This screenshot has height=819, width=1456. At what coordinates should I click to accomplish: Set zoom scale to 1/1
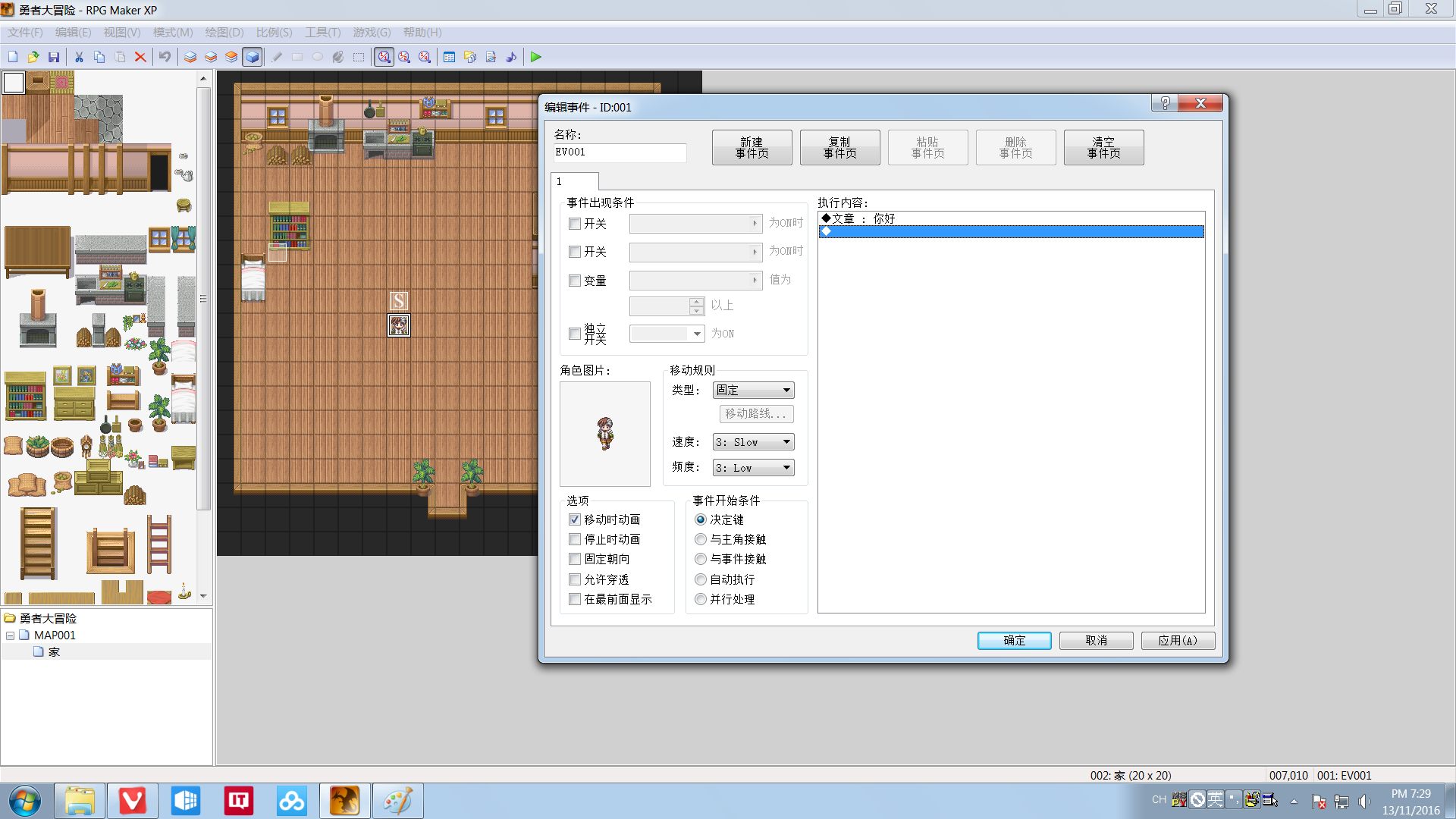pos(384,57)
